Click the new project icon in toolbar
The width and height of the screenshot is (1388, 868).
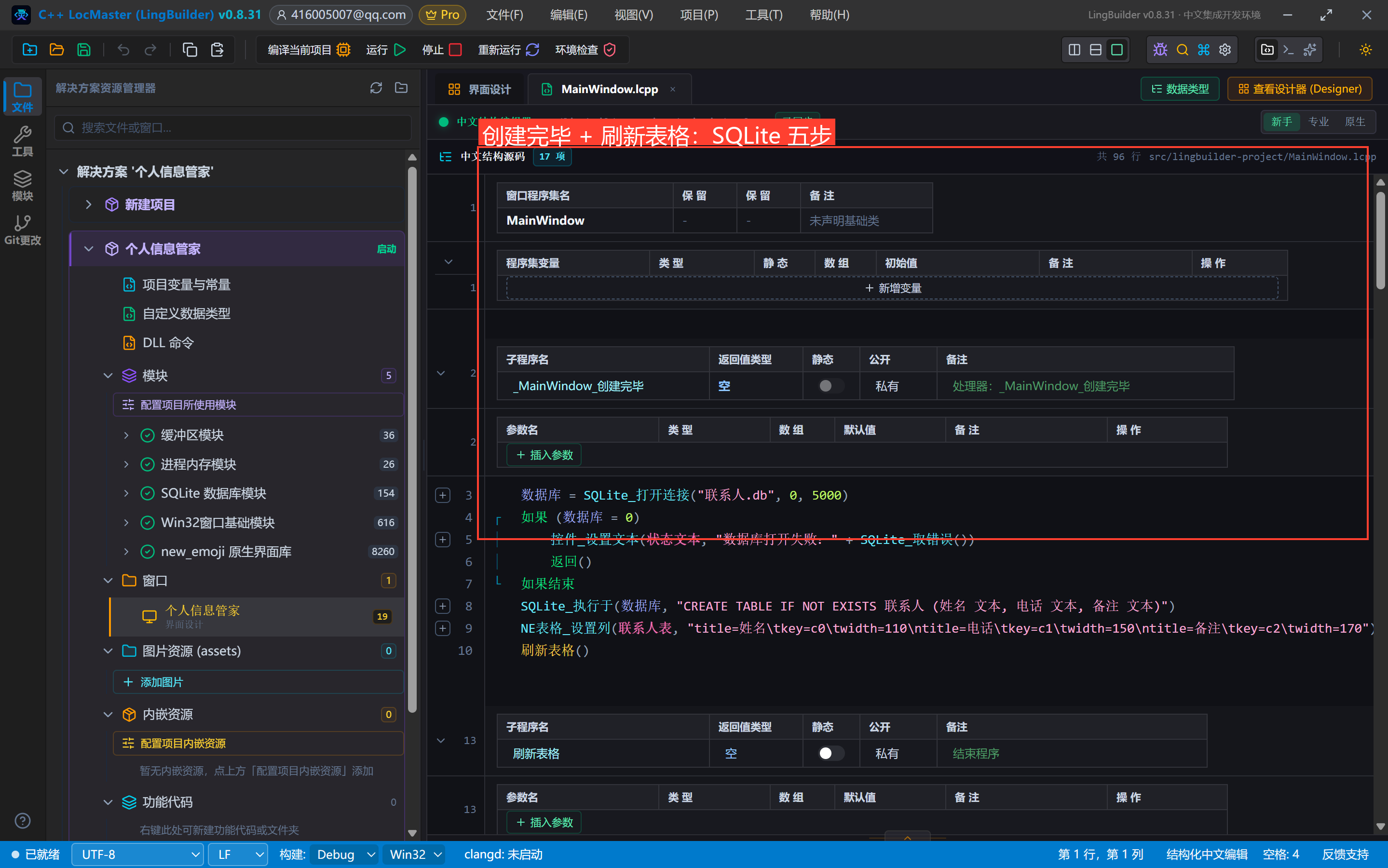point(30,50)
